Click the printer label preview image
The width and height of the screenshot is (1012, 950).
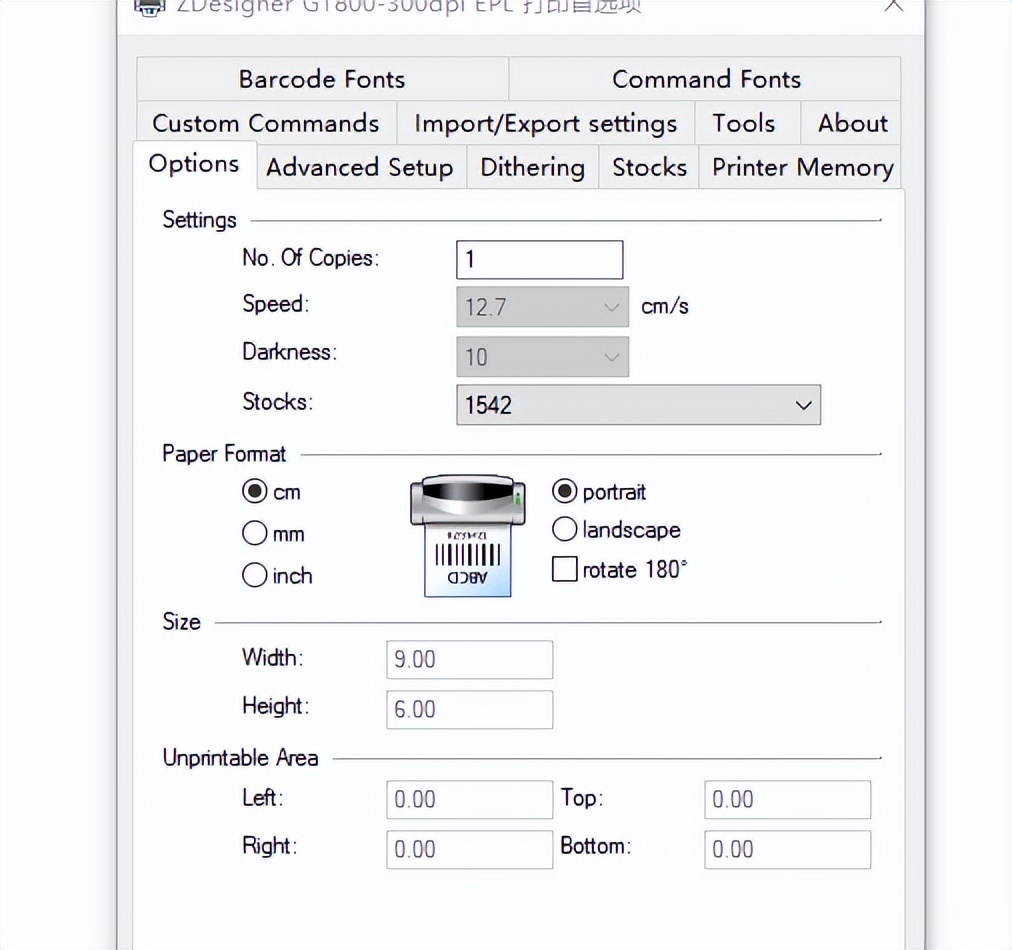click(x=468, y=536)
